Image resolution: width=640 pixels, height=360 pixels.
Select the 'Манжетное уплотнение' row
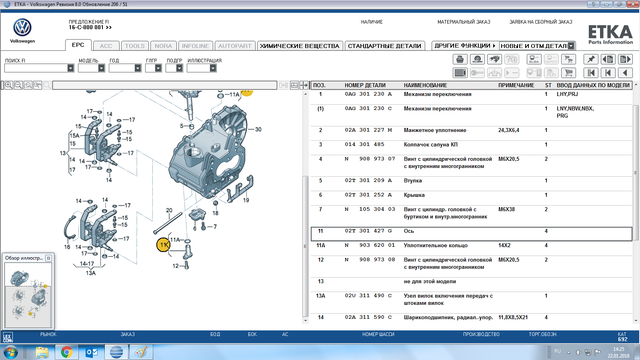[x=471, y=130]
